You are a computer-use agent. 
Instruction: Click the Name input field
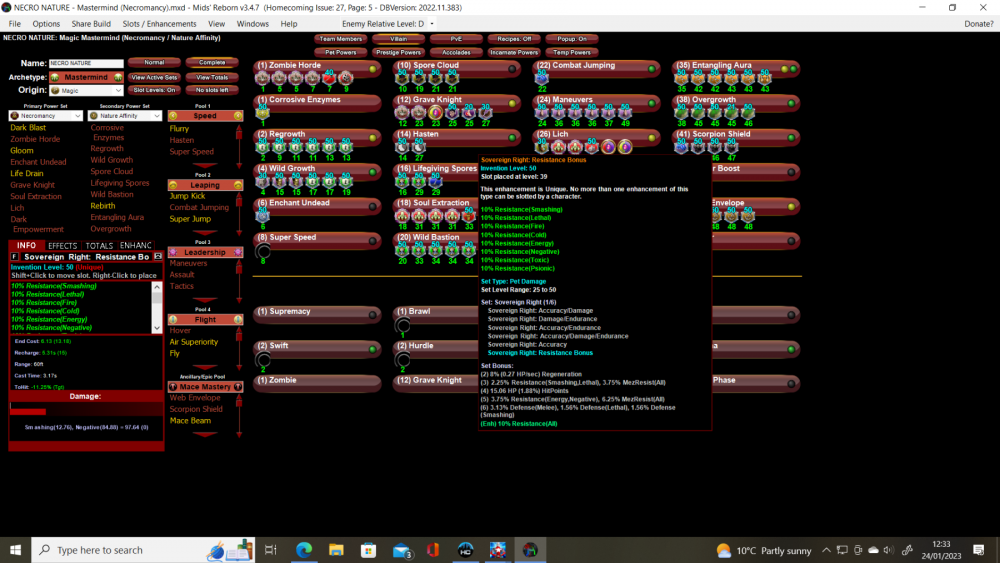86,63
